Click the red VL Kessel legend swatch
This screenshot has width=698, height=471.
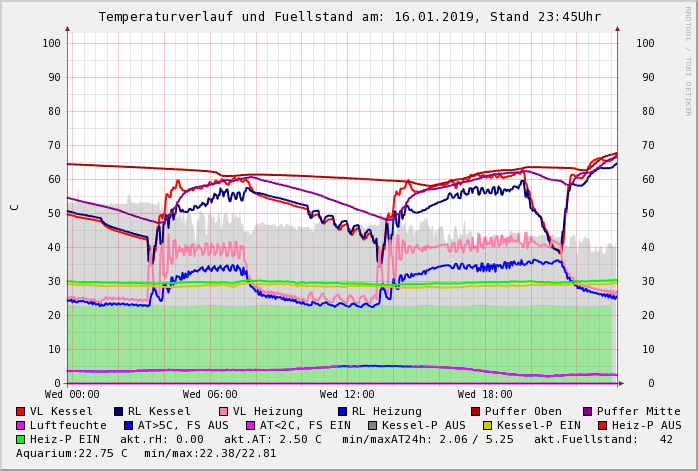(21, 411)
